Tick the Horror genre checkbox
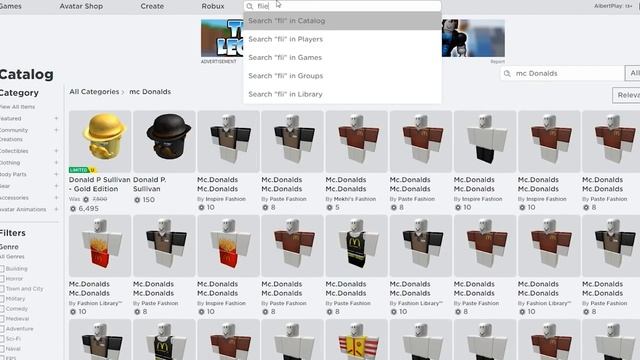Viewport: 640px width, 360px height. point(2,278)
